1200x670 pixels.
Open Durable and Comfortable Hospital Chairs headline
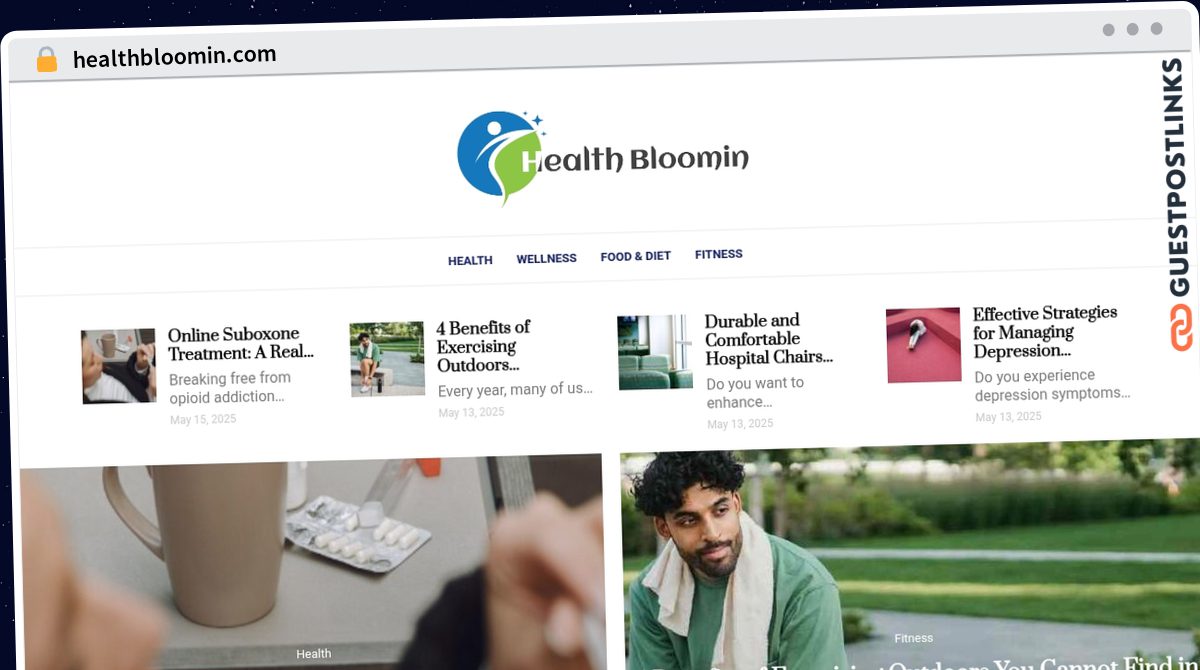pyautogui.click(x=769, y=339)
